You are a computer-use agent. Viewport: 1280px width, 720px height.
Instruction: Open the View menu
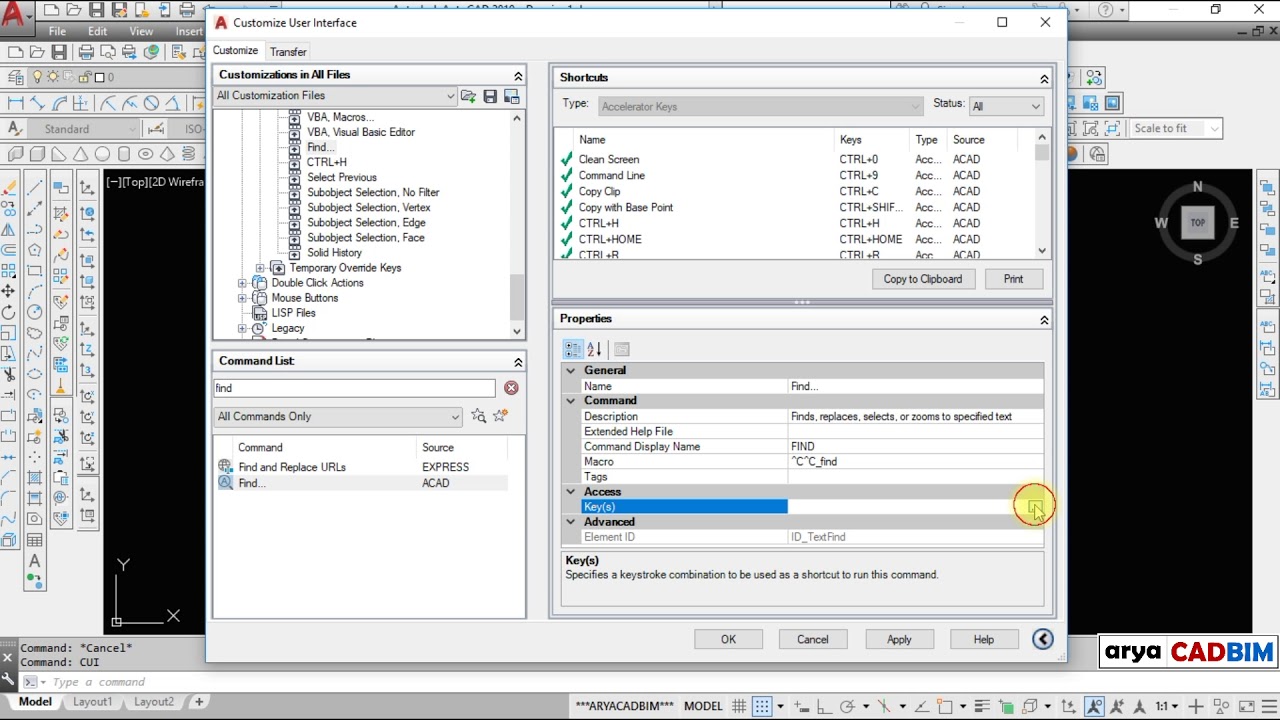point(141,31)
